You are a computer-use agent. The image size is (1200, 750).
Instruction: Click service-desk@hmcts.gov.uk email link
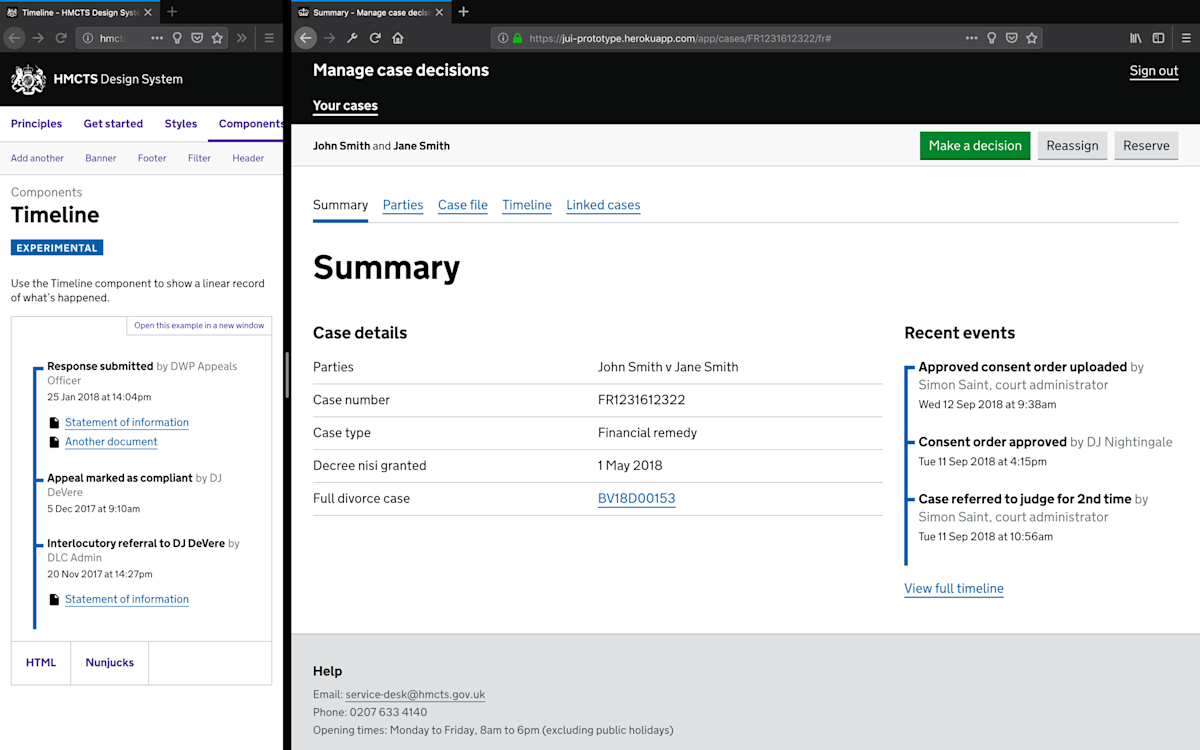(415, 694)
